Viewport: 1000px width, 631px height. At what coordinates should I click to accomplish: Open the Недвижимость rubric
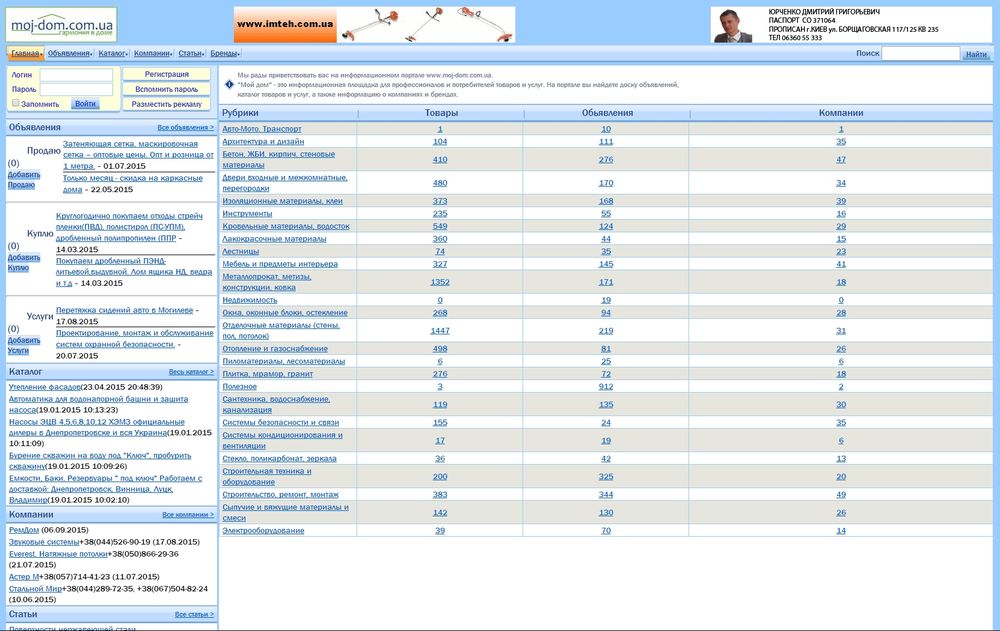[x=249, y=300]
